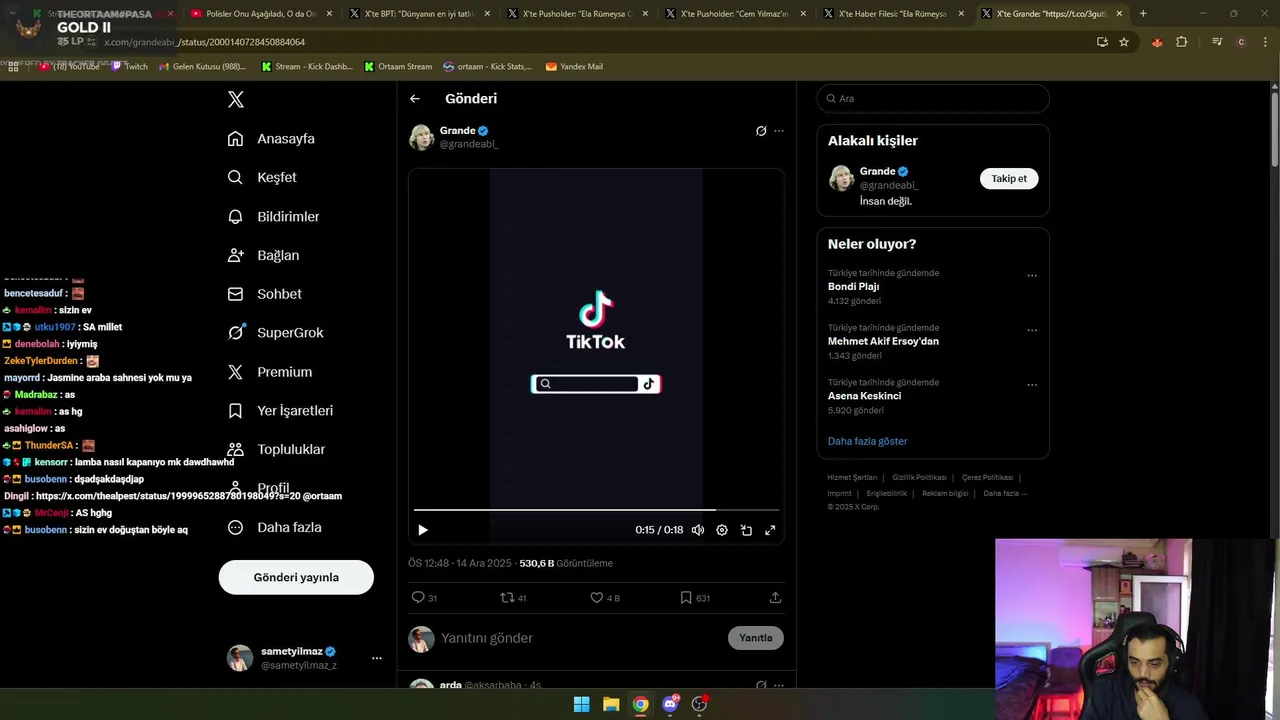Screen dimensions: 1280x720
Task: Open SuperGrok in the sidebar
Action: [x=275, y=333]
